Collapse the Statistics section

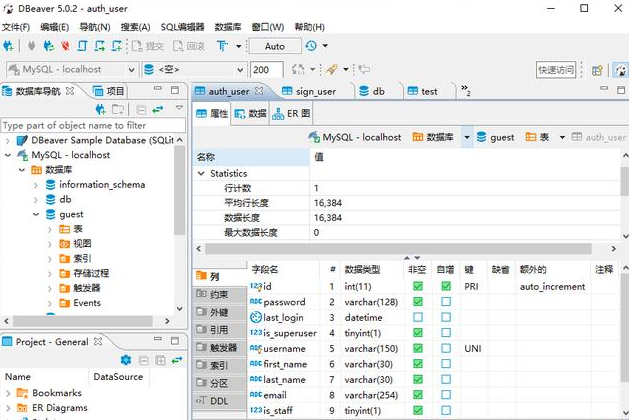tap(201, 173)
